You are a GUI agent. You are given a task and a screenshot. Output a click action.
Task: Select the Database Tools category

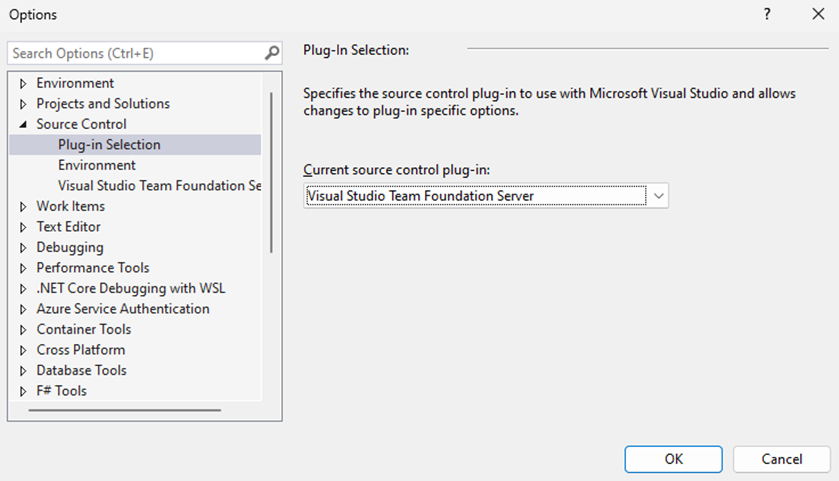[x=82, y=370]
